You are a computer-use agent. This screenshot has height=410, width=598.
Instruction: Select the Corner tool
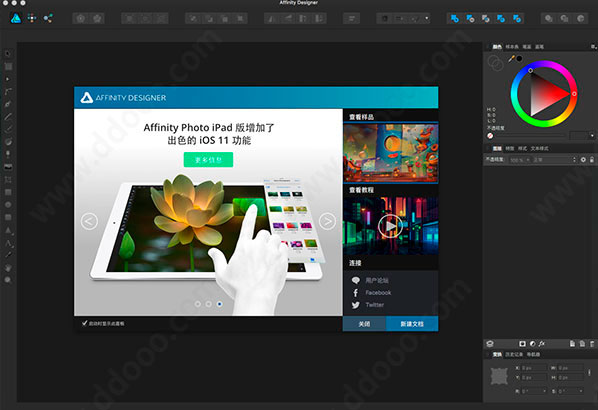[8, 92]
